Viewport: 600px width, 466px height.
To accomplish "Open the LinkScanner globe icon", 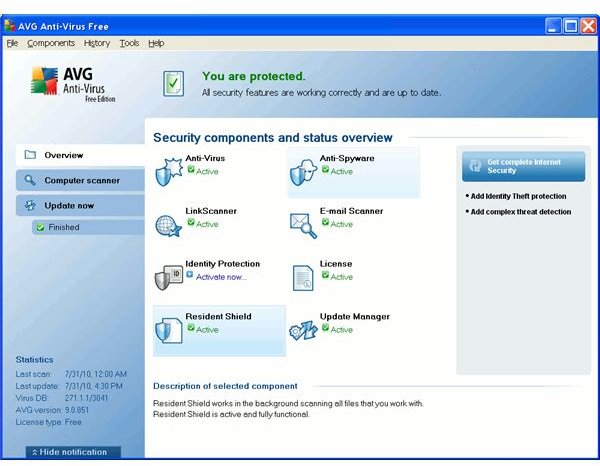I will pos(168,226).
